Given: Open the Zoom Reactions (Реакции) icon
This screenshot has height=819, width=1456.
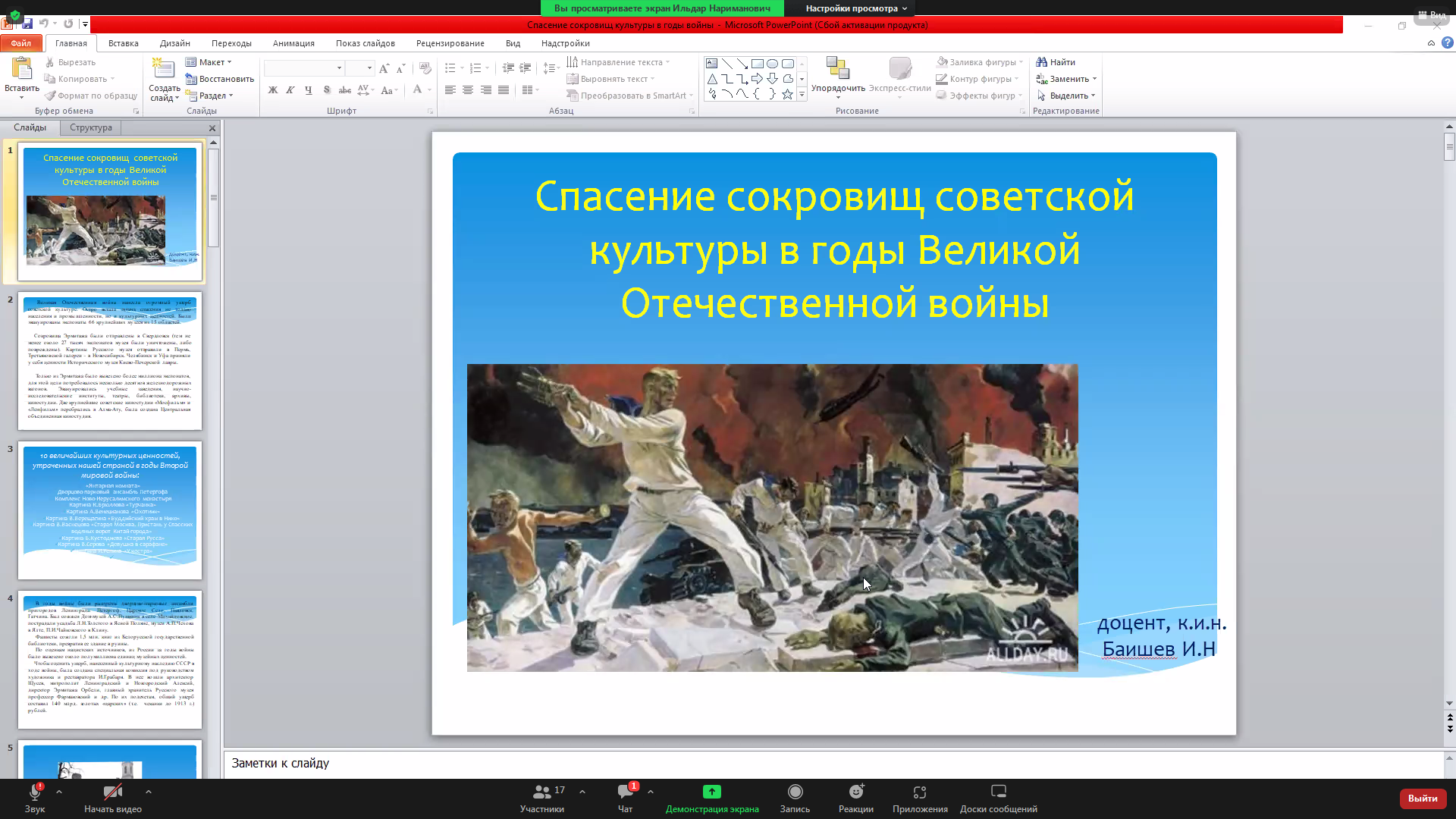Looking at the screenshot, I should pos(855,792).
